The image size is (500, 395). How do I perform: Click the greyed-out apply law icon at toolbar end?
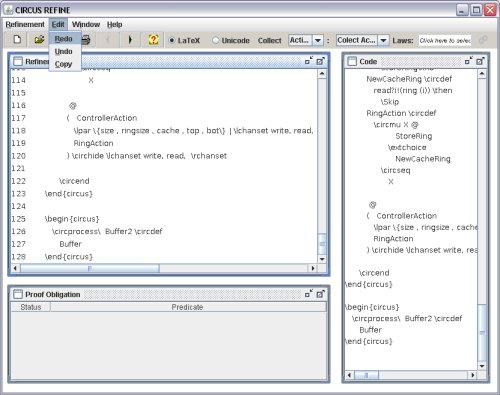483,40
